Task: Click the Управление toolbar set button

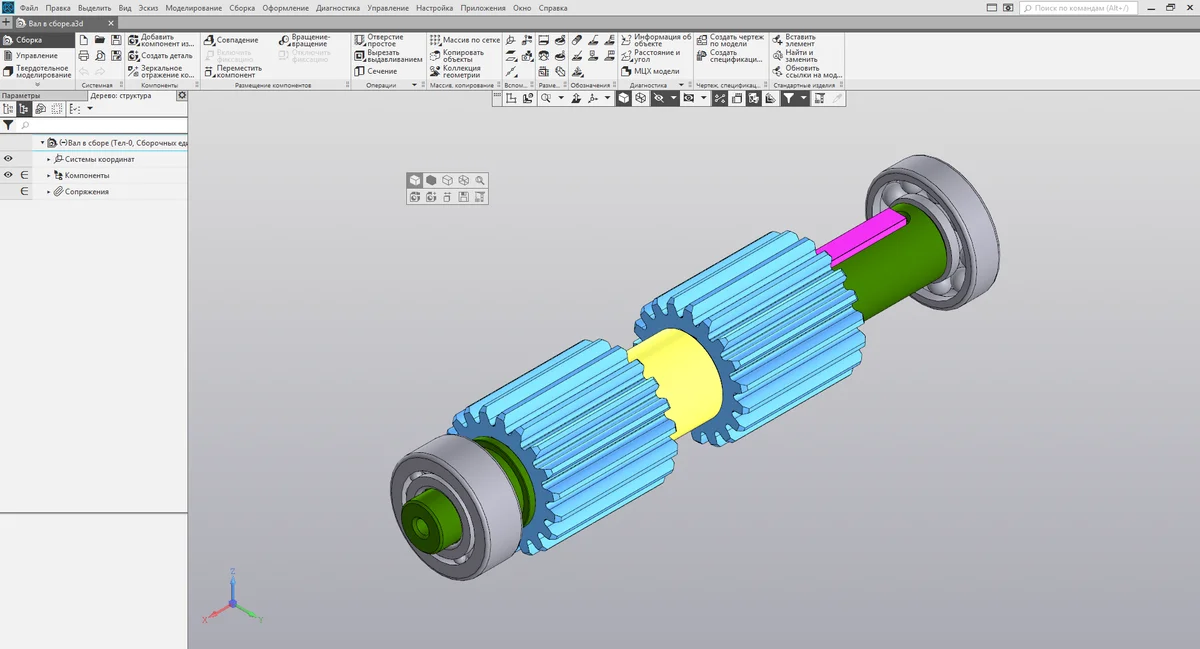Action: pos(36,56)
